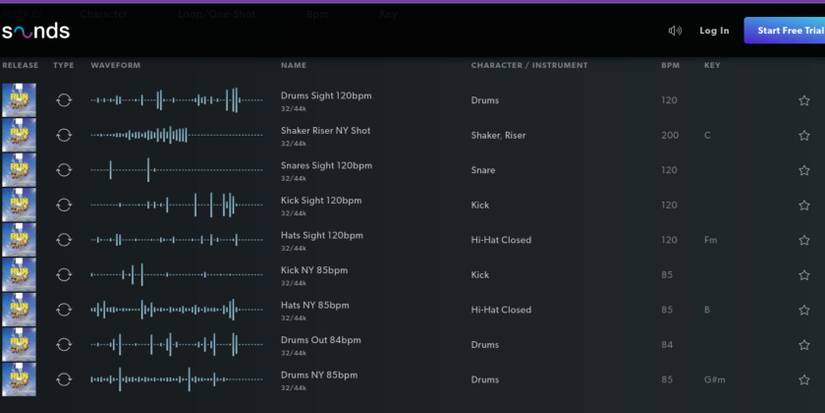825x413 pixels.
Task: Seek in Drums Sight 120bpm waveform
Action: (x=176, y=100)
